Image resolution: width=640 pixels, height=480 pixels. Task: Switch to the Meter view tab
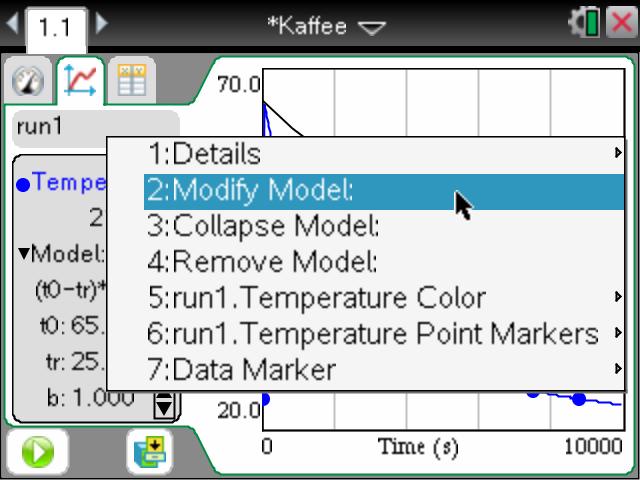(29, 81)
